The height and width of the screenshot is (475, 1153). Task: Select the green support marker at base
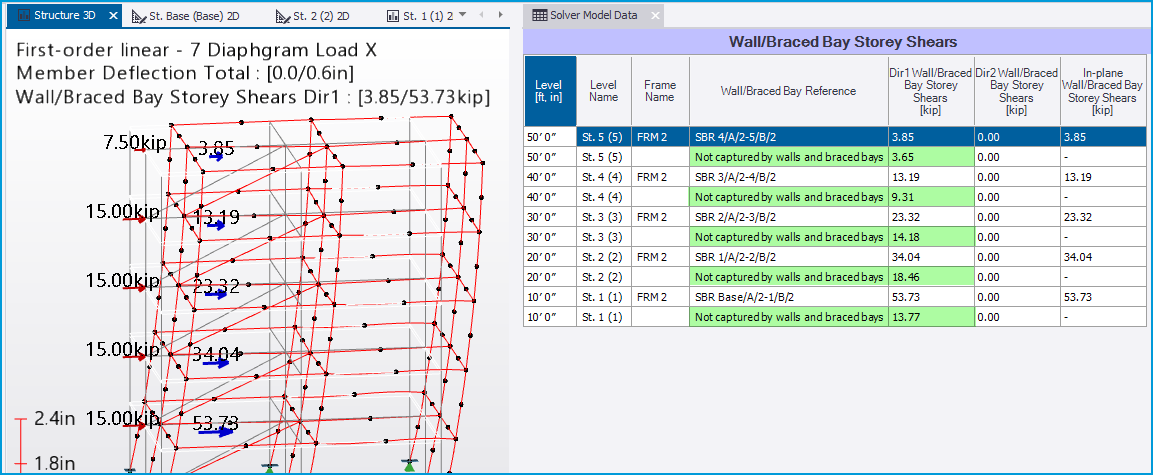[408, 466]
